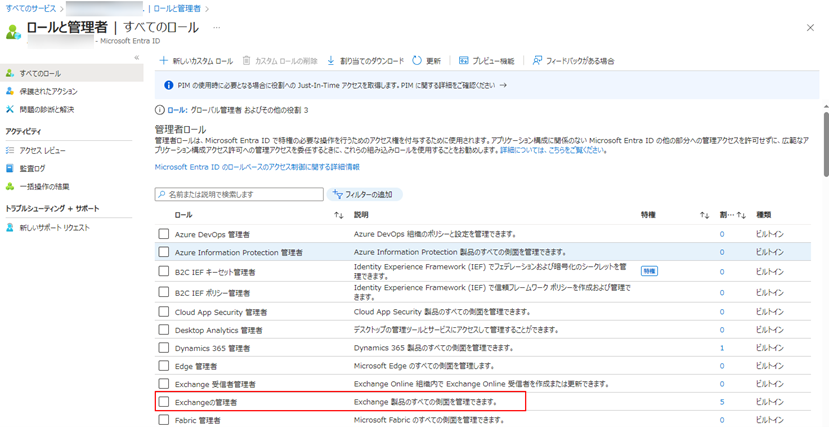Click the refresh icon next to 更新
The image size is (829, 427).
[417, 61]
